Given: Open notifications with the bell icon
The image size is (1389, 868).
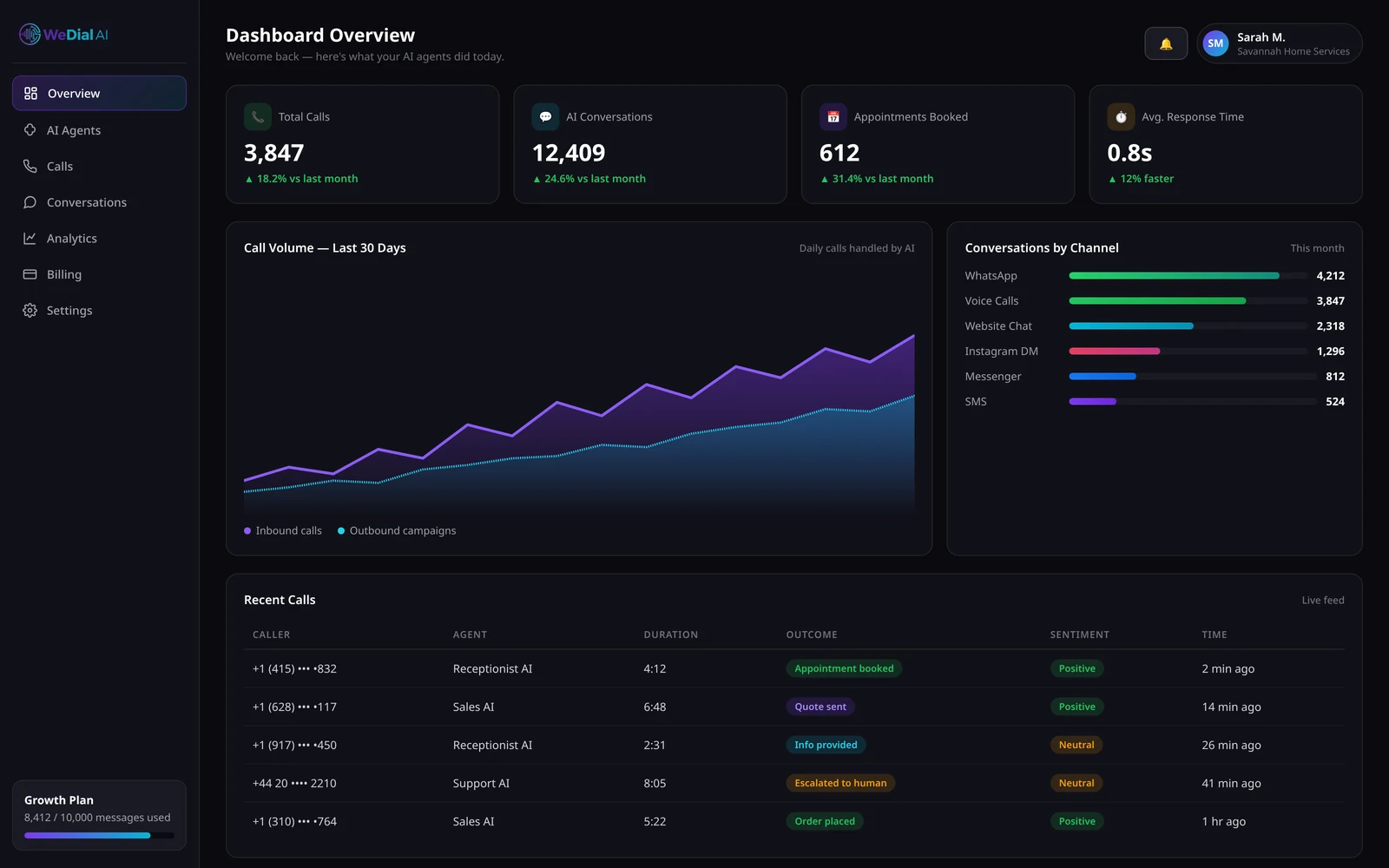Looking at the screenshot, I should coord(1166,43).
